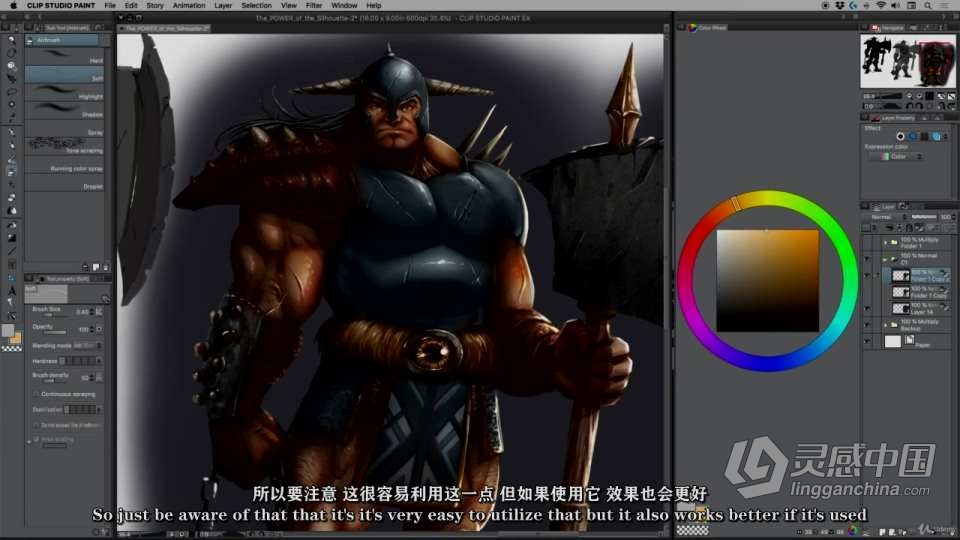Viewport: 960px width, 540px height.
Task: Click the main foreground color swatch
Action: click(x=8, y=331)
